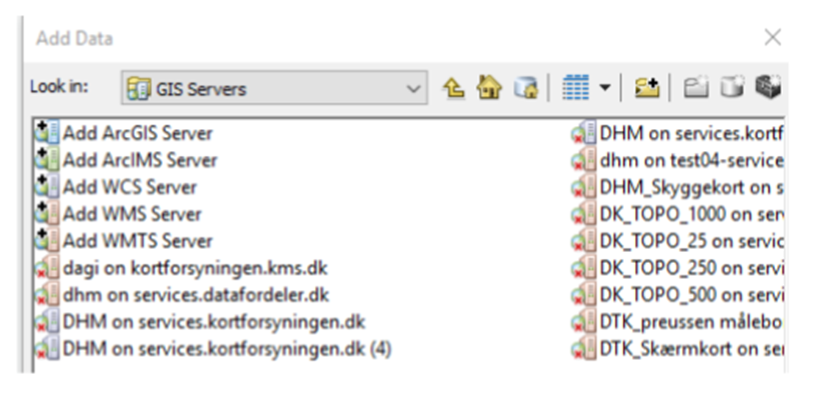Click the view mode grid icon

tap(576, 88)
